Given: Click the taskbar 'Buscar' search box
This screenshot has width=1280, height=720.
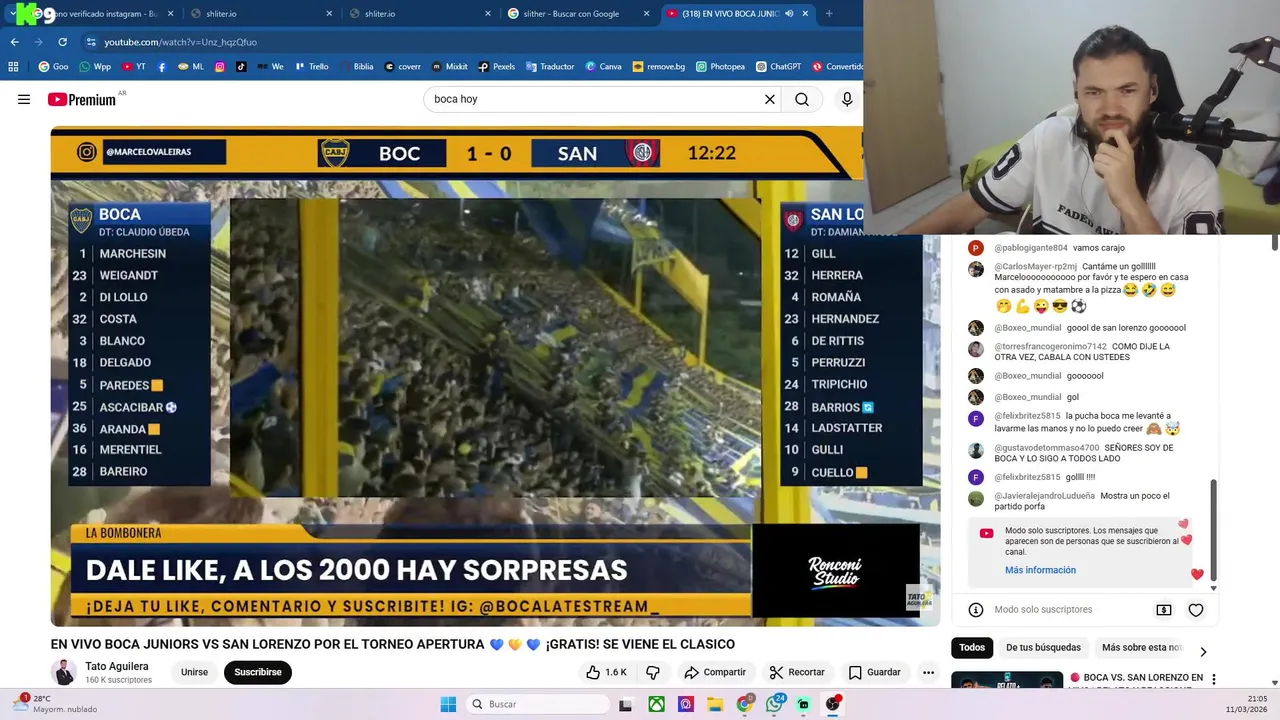Looking at the screenshot, I should coord(538,704).
